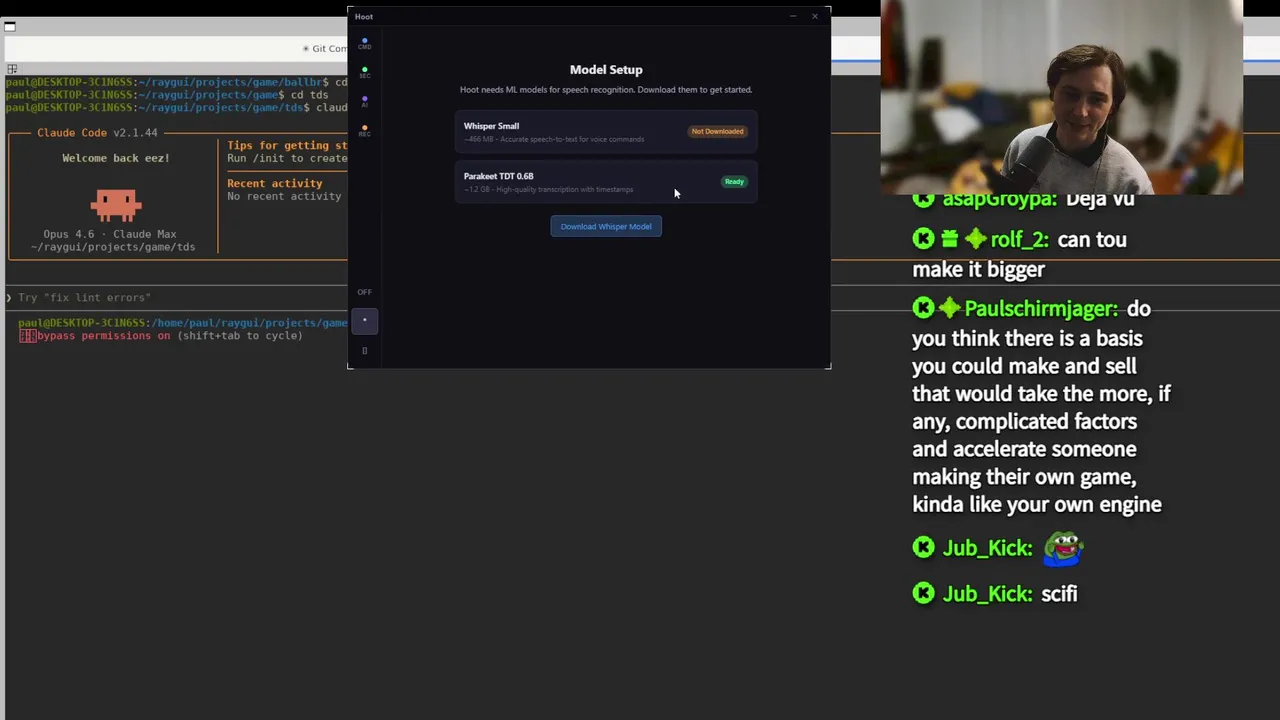The width and height of the screenshot is (1280, 720).
Task: Toggle the OFF status in Hoot sidebar
Action: coord(364,292)
